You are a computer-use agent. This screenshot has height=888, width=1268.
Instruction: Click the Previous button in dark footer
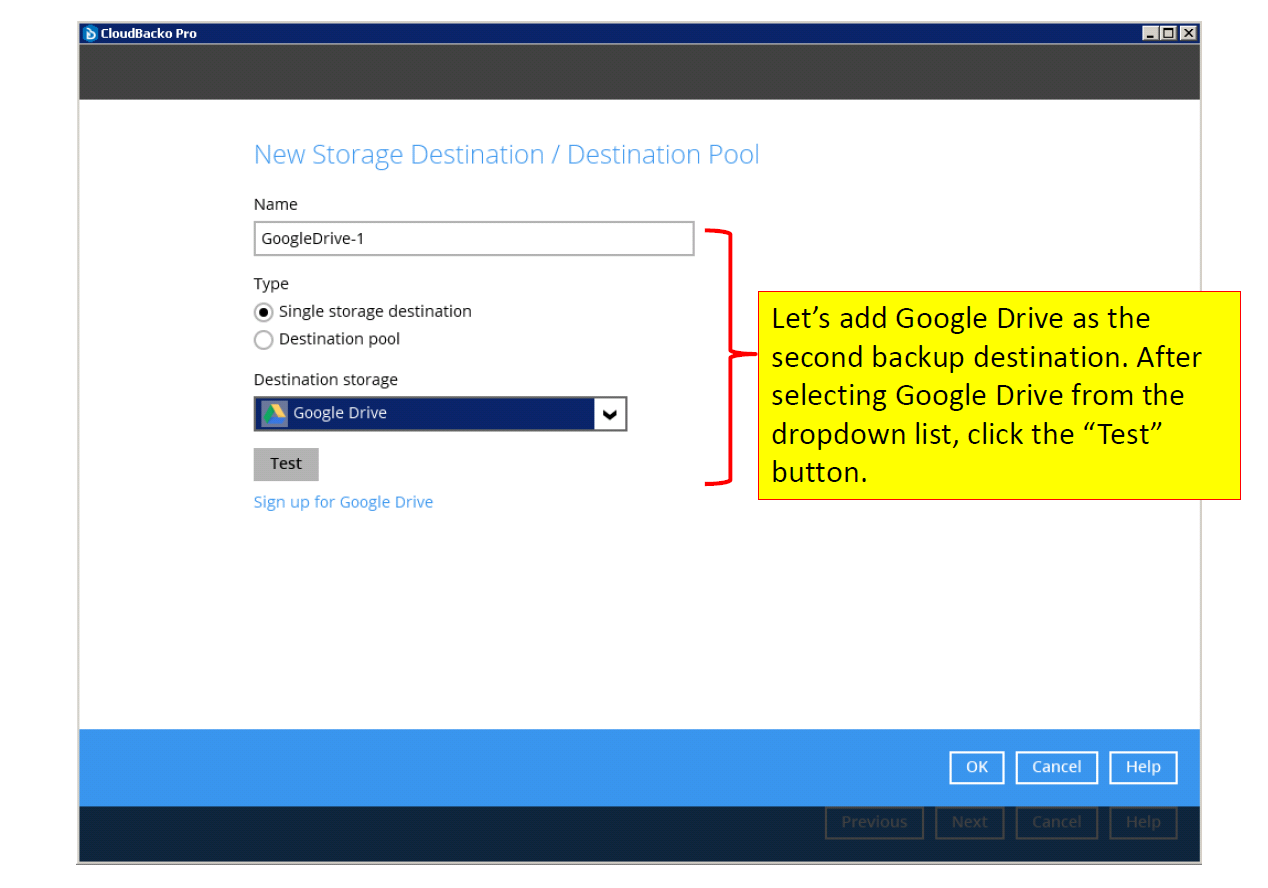click(x=874, y=822)
